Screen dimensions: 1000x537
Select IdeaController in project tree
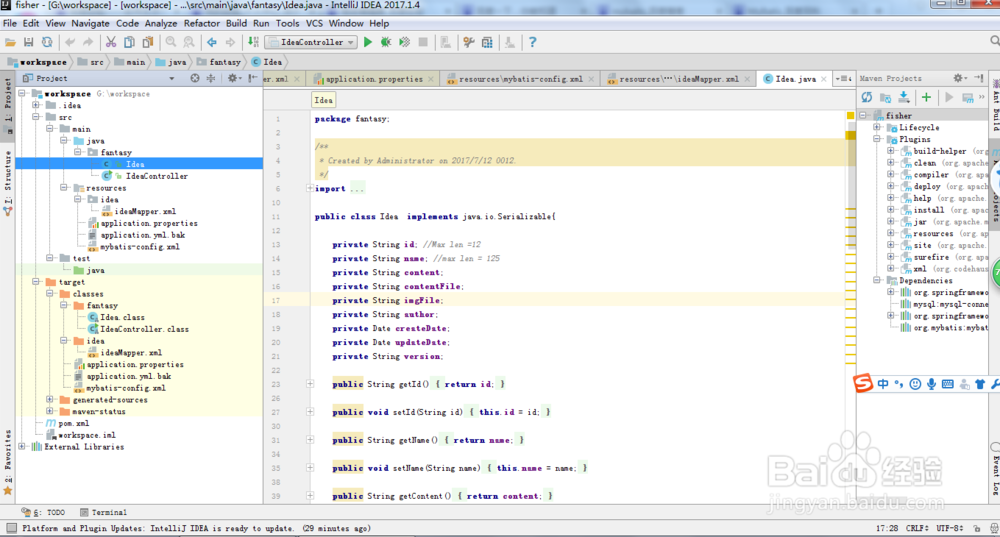coord(156,176)
